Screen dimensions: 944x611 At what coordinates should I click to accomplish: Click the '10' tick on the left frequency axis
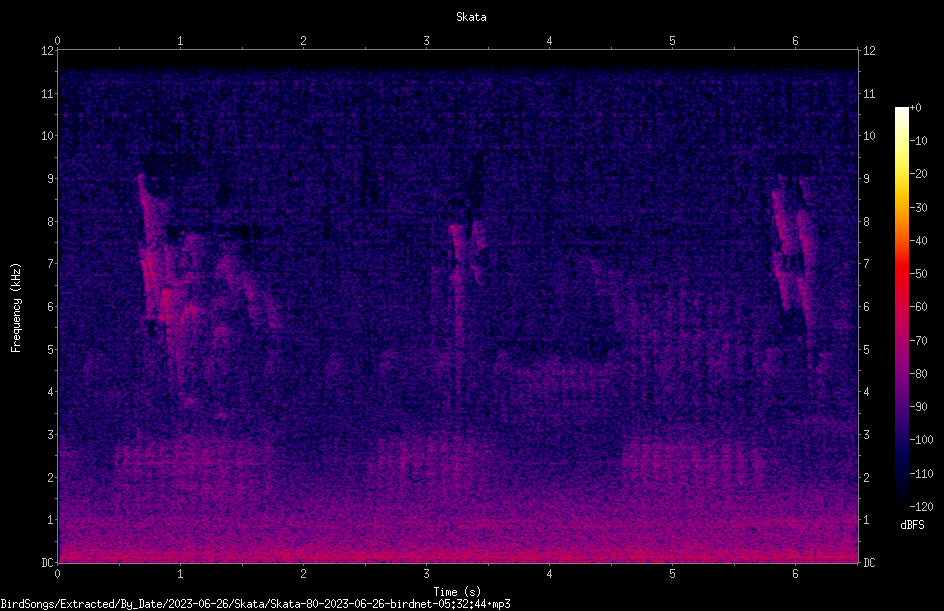click(47, 136)
